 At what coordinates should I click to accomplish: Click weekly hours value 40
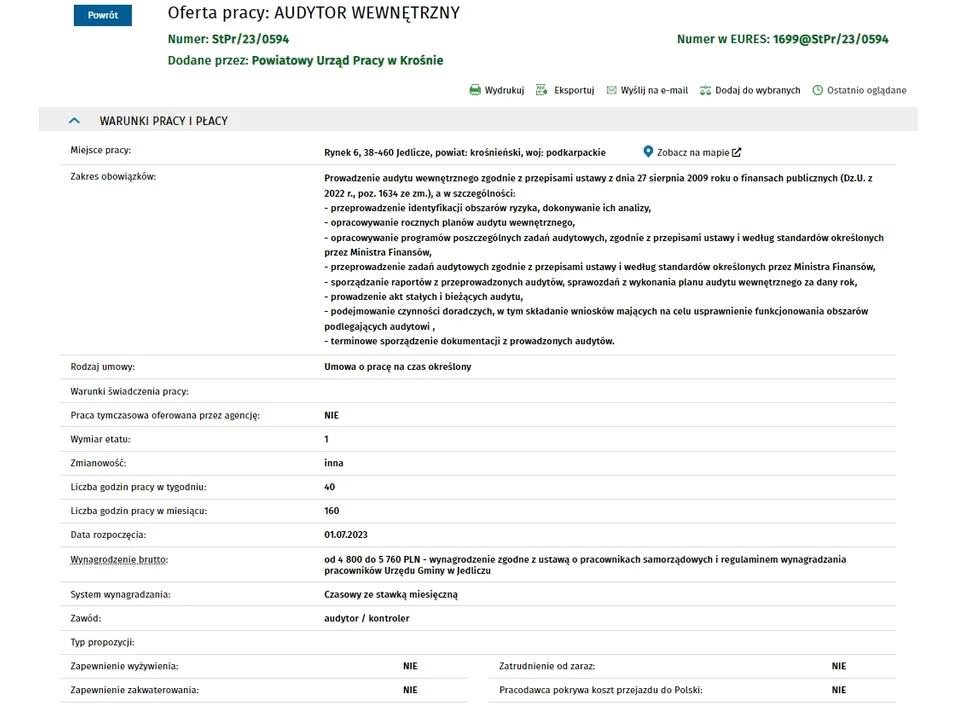click(329, 487)
